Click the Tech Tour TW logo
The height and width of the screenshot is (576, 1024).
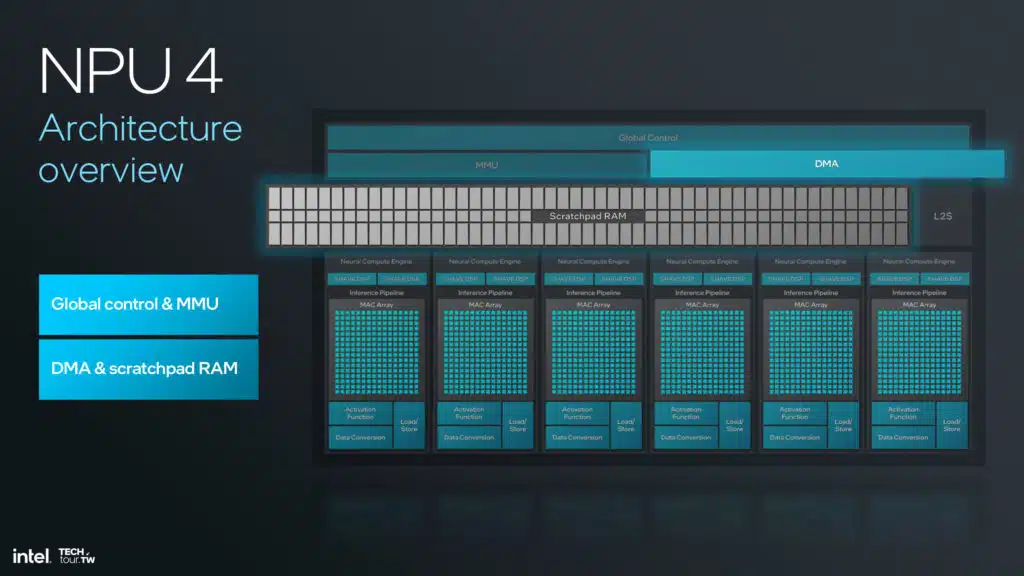click(x=76, y=556)
